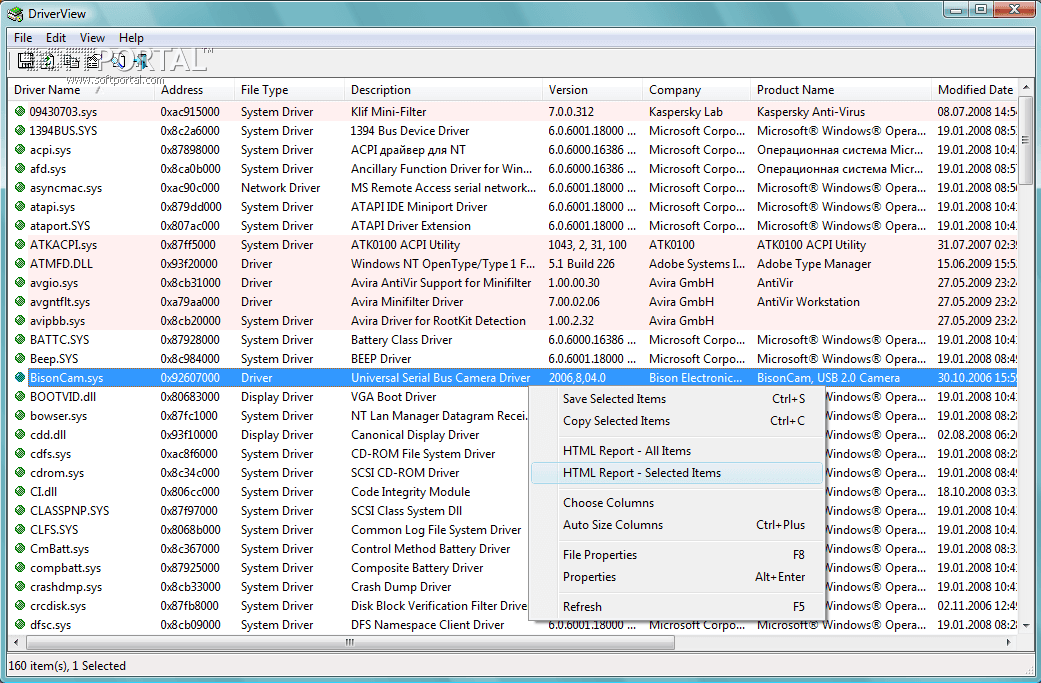Click 'Code Integrity Module' description
The height and width of the screenshot is (683, 1041).
(410, 492)
